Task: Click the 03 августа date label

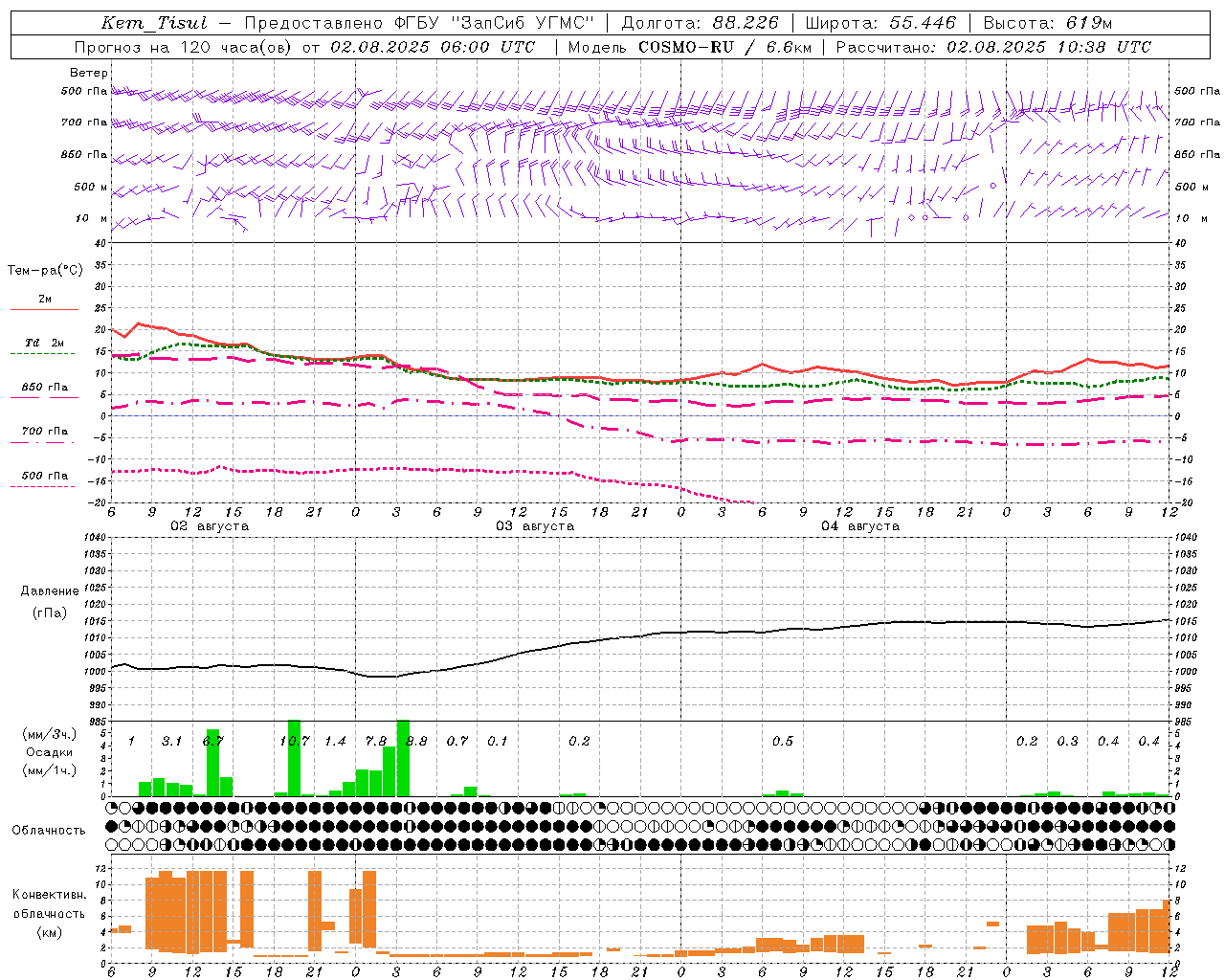Action: (535, 526)
